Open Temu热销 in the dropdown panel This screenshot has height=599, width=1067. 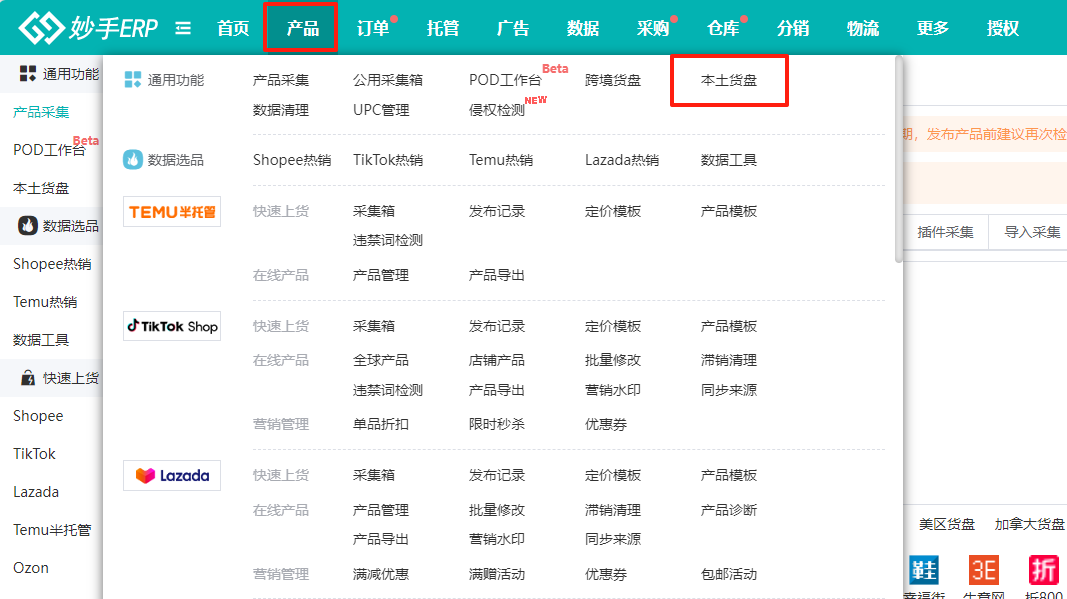501,160
